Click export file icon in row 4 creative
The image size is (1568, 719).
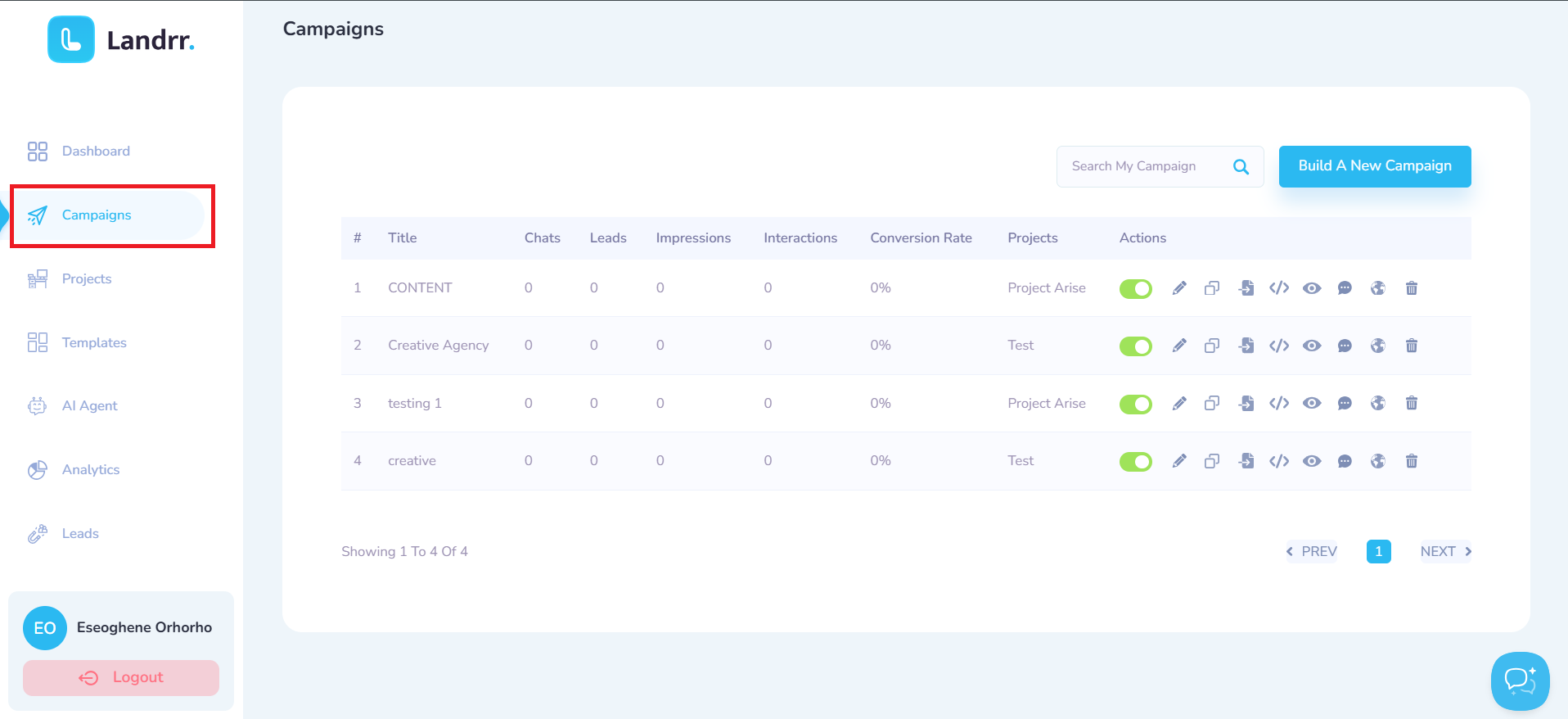point(1246,461)
